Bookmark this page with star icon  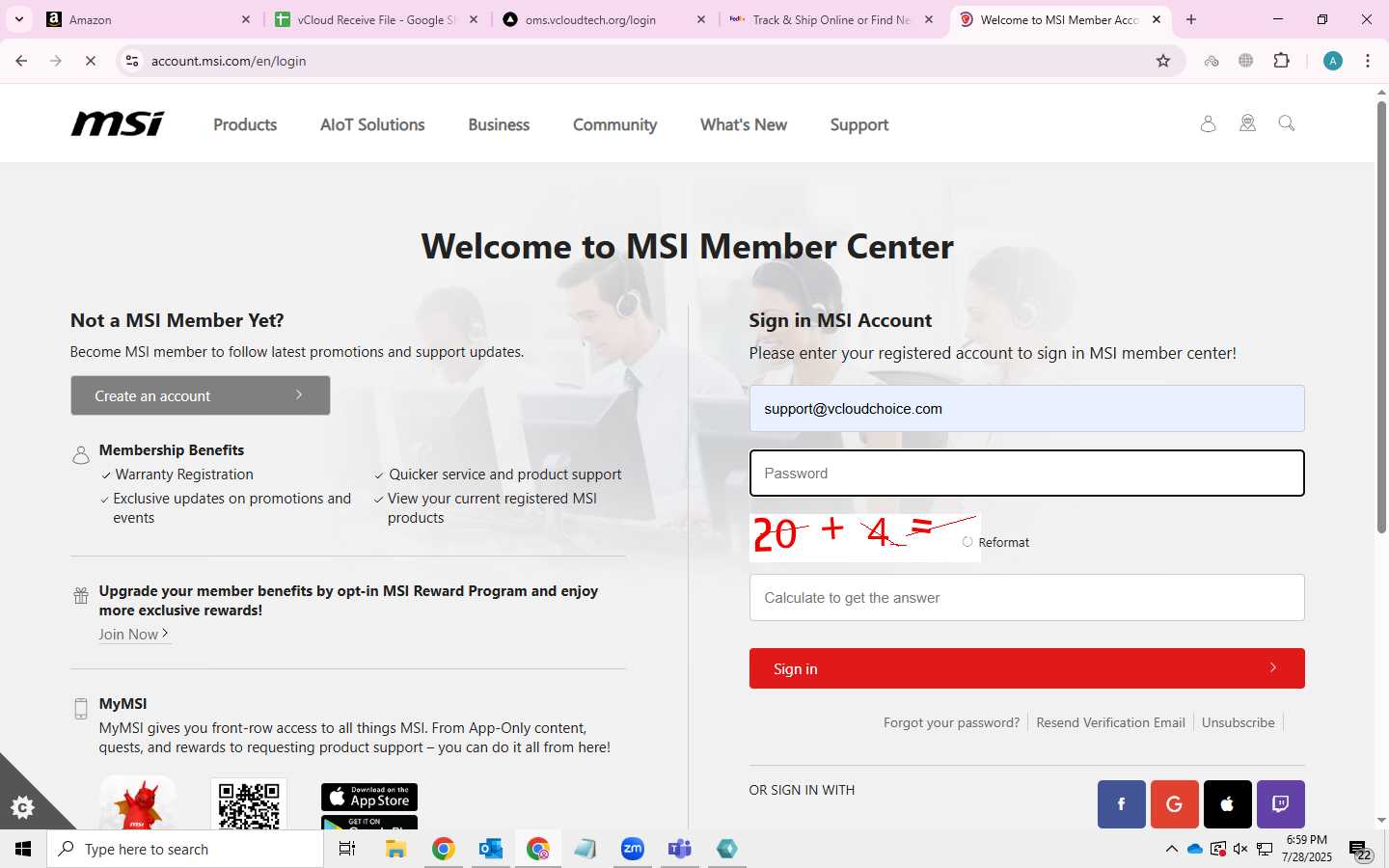tap(1163, 61)
